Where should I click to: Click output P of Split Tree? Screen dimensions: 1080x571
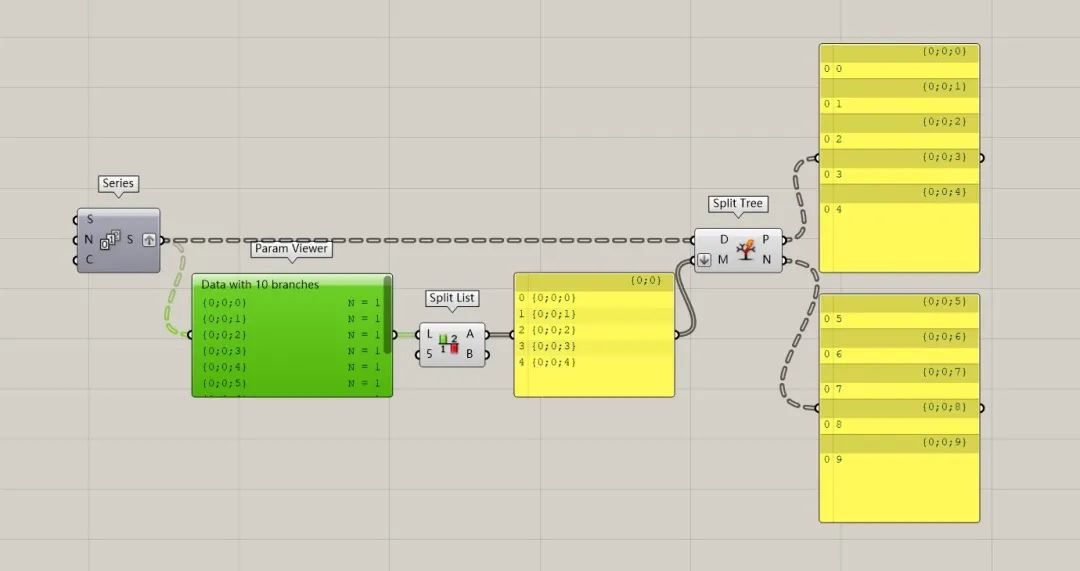(x=766, y=240)
